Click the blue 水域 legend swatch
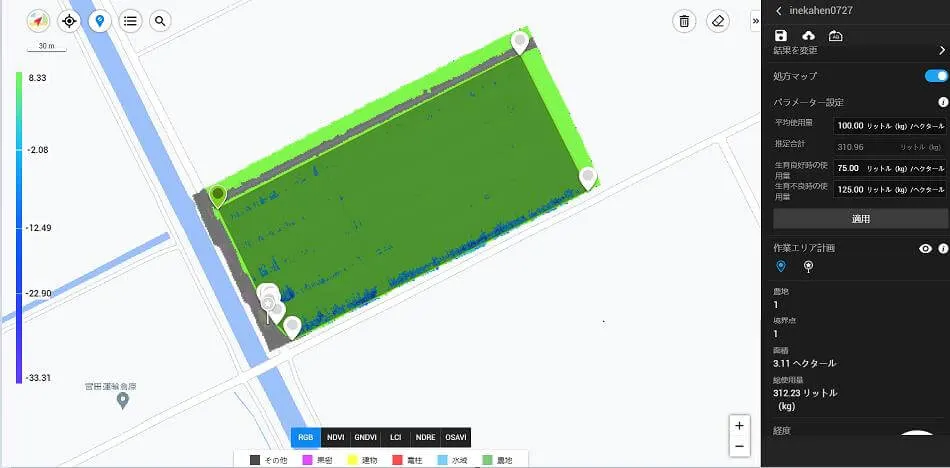Viewport: 950px width, 468px height. pos(442,460)
